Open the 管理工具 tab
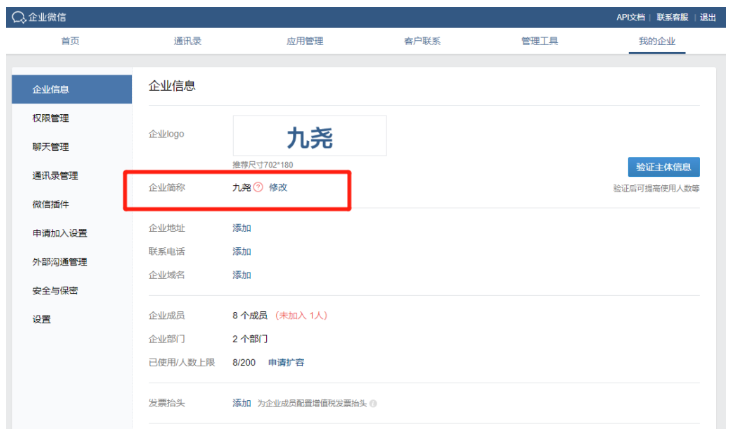Screen dimensions: 733x441 (539, 41)
